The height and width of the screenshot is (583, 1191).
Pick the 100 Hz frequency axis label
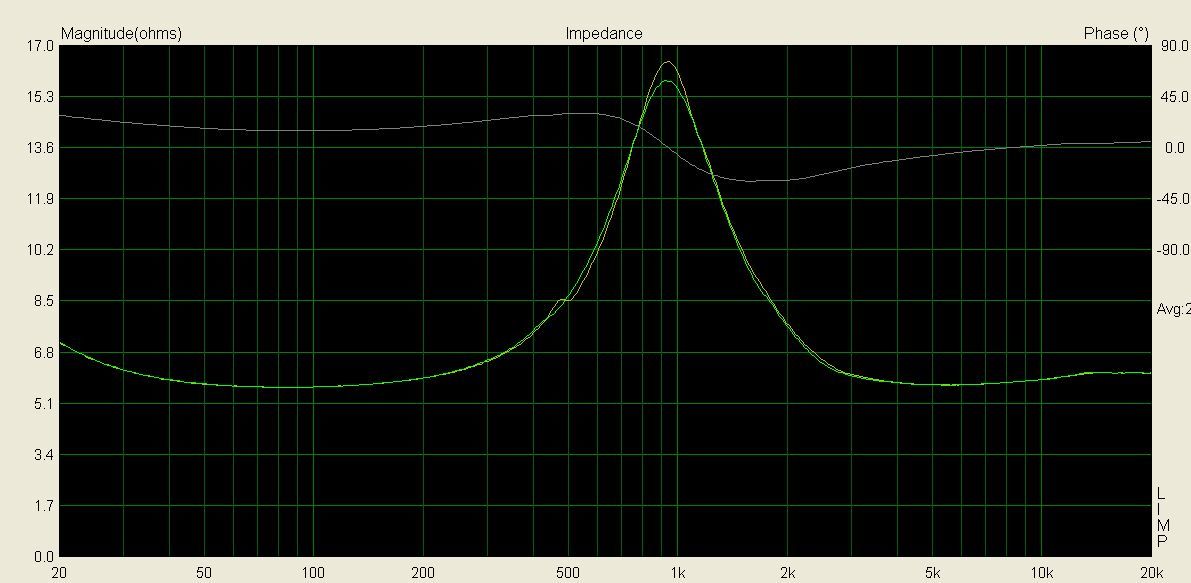point(313,573)
